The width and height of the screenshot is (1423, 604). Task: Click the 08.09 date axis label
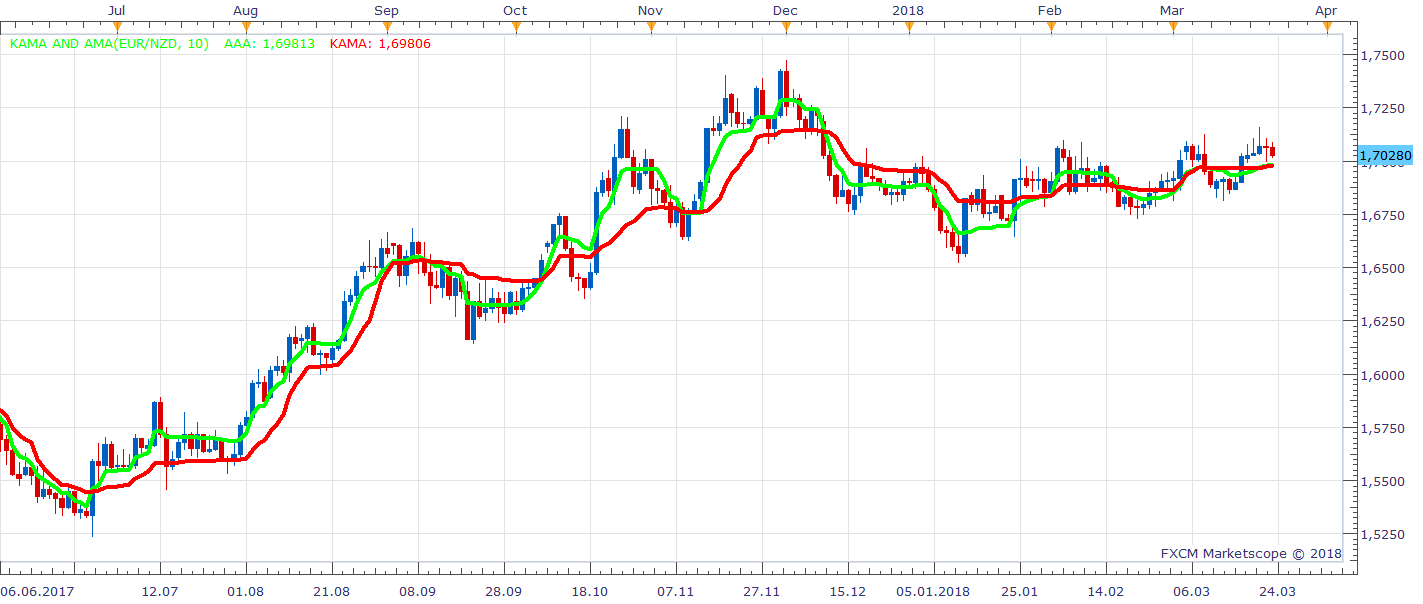point(418,591)
